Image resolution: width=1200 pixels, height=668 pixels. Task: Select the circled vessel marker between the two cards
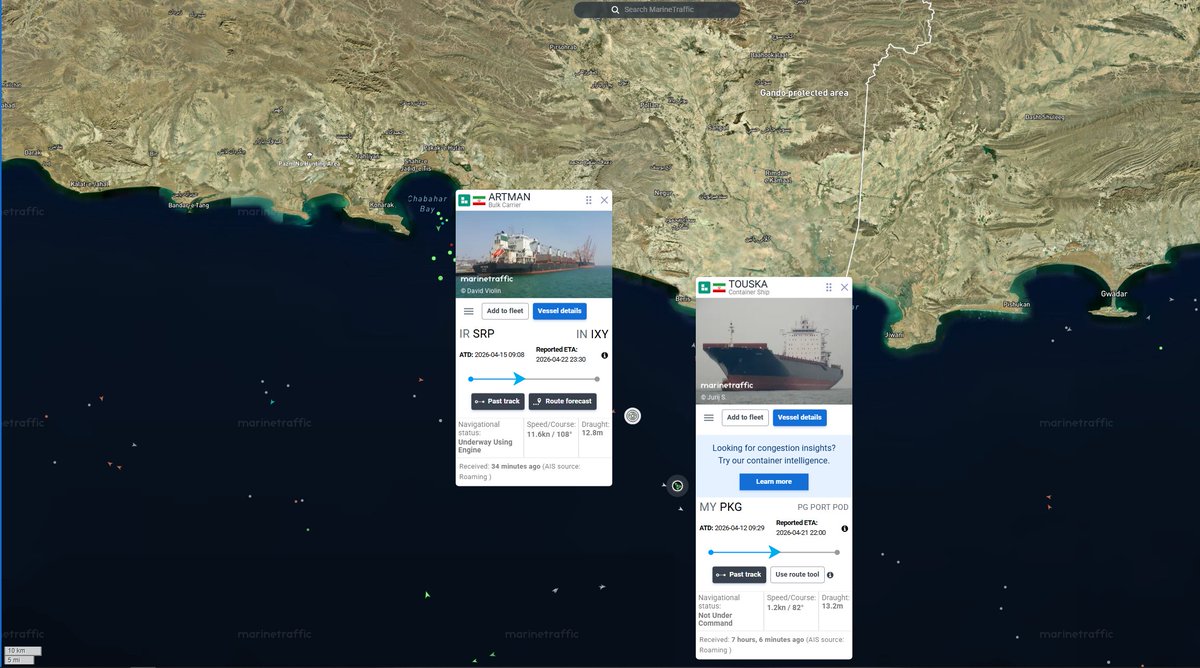click(x=632, y=416)
